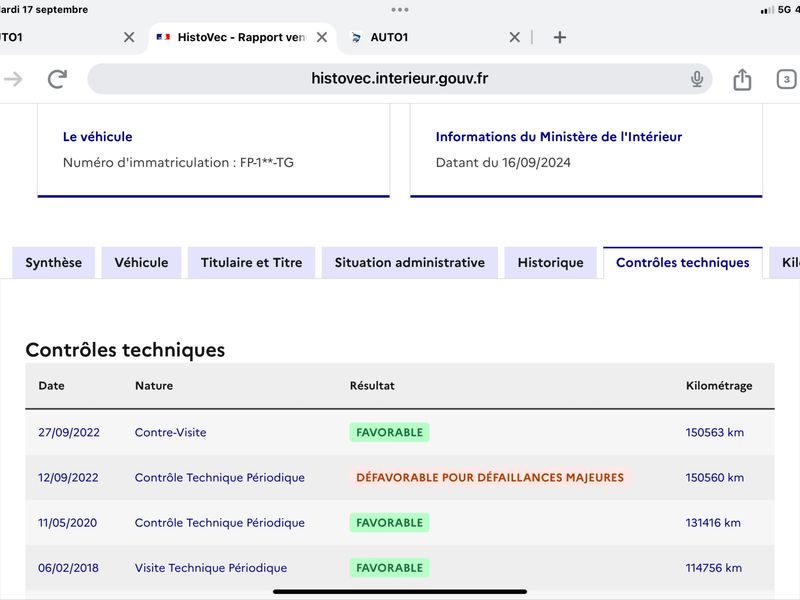
Task: Click the Kilométrage column header
Action: click(x=719, y=386)
